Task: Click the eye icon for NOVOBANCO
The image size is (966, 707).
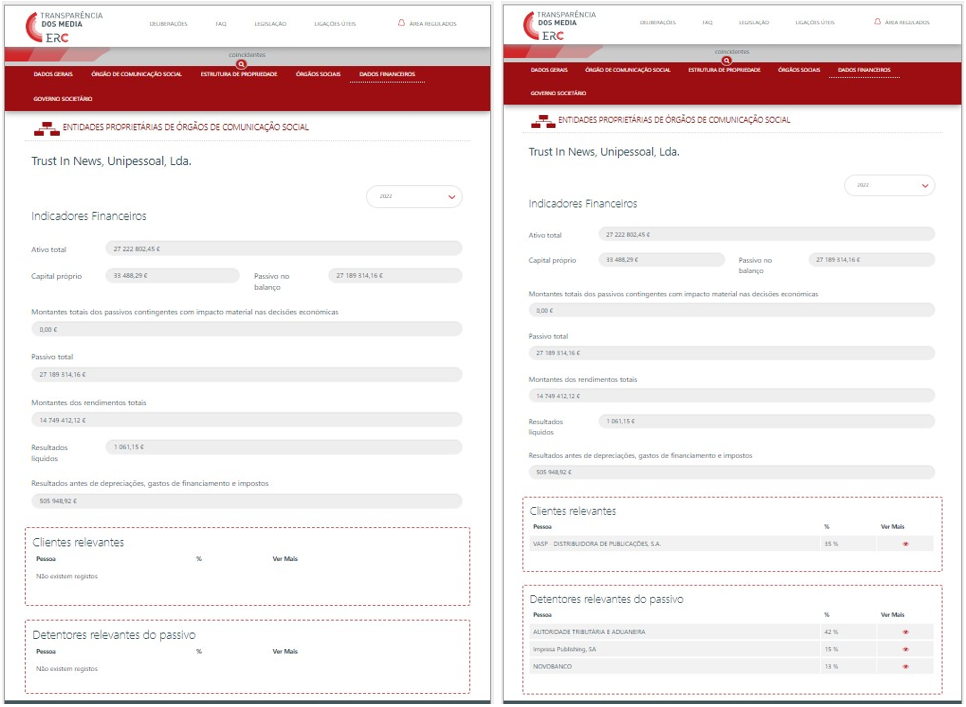Action: point(905,666)
